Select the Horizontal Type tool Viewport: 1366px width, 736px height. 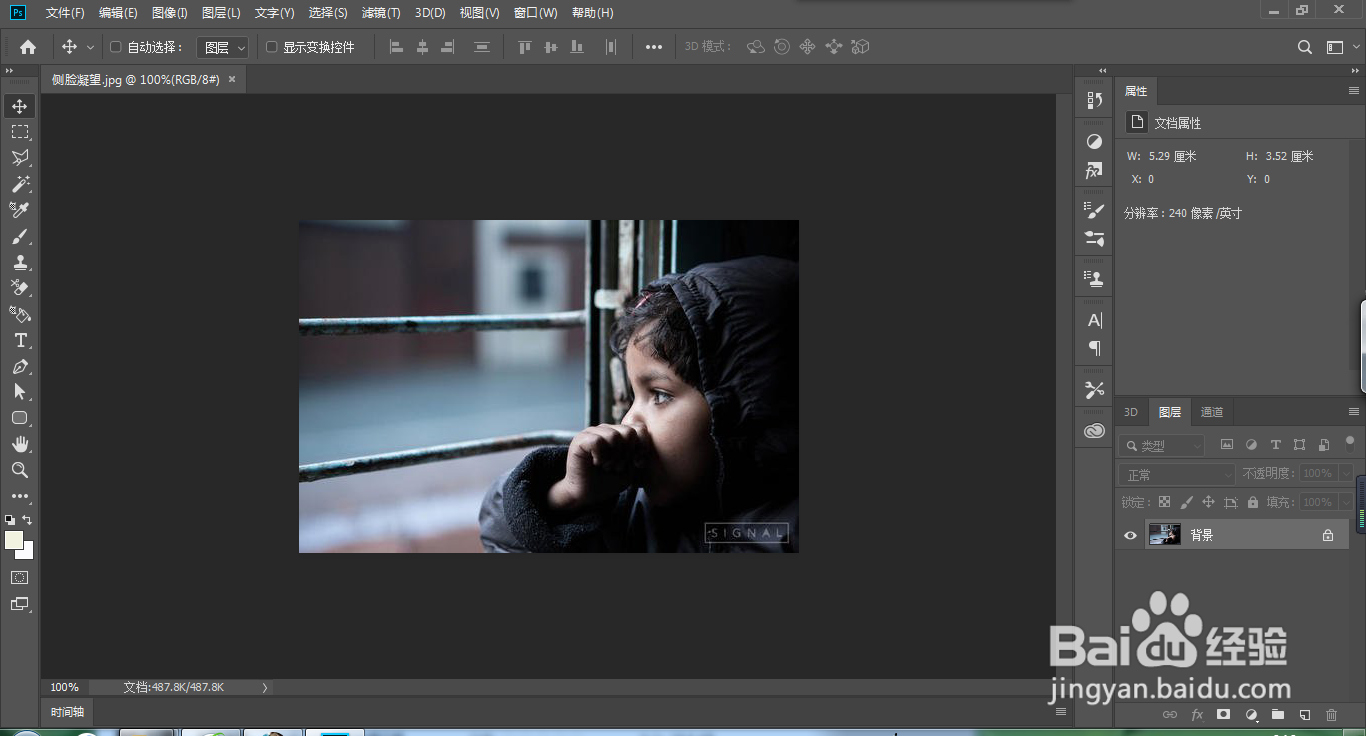(x=20, y=340)
